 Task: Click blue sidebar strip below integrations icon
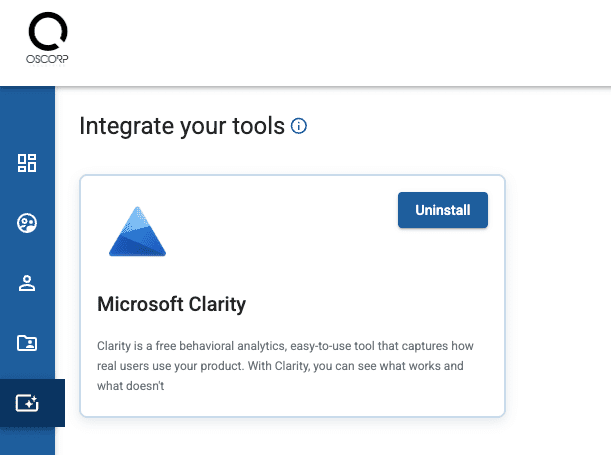coord(27,441)
